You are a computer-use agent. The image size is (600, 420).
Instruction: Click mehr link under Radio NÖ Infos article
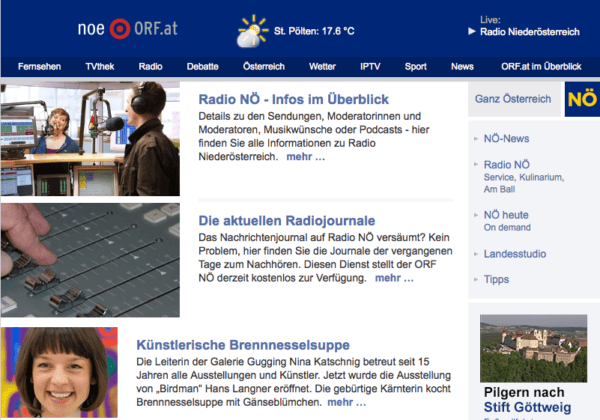click(x=306, y=157)
